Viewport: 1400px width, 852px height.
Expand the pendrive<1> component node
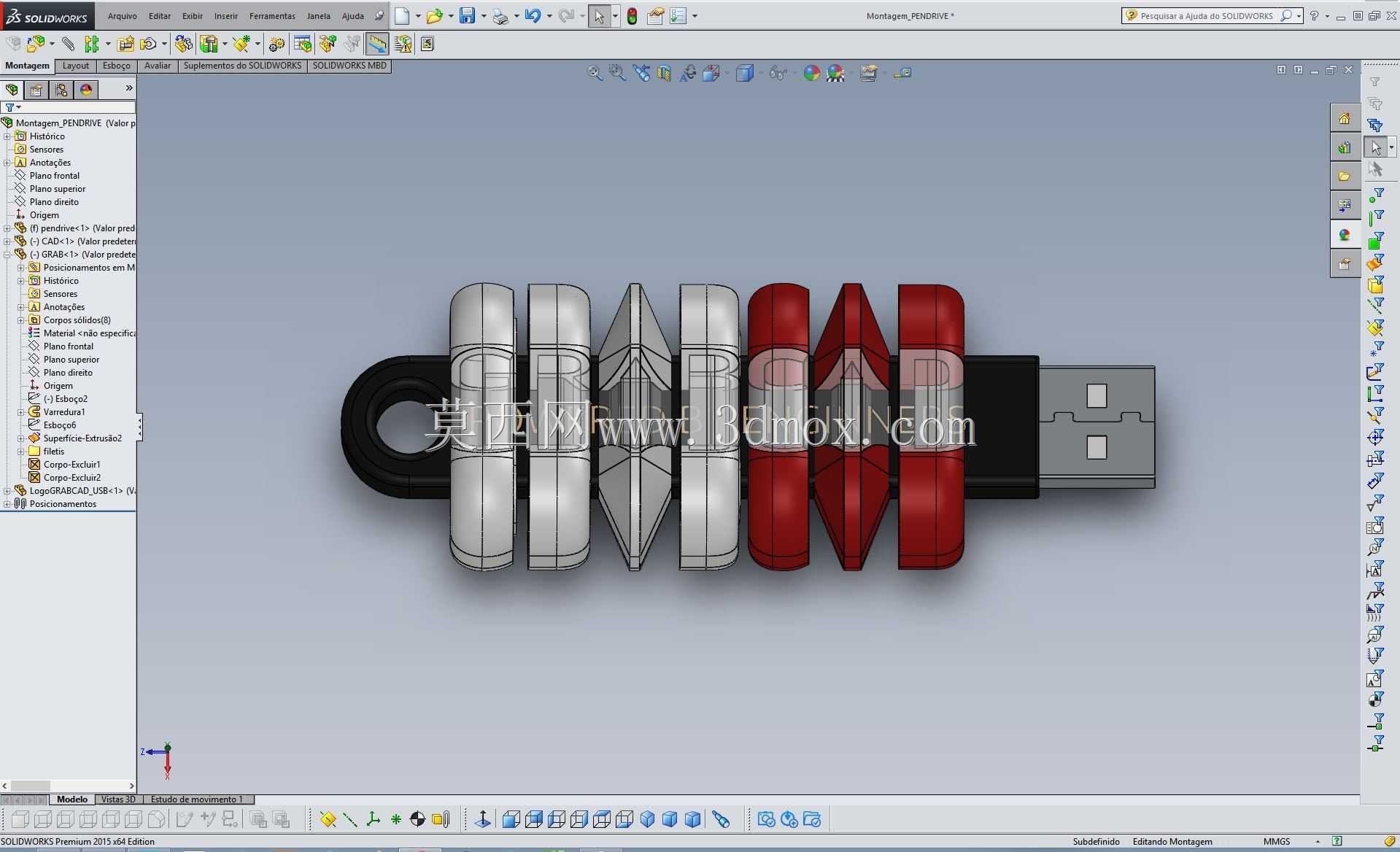(7, 228)
